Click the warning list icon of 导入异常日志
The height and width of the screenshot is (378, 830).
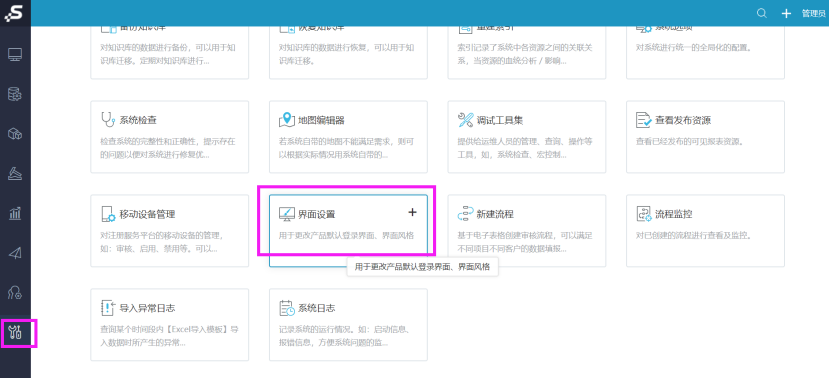[107, 308]
